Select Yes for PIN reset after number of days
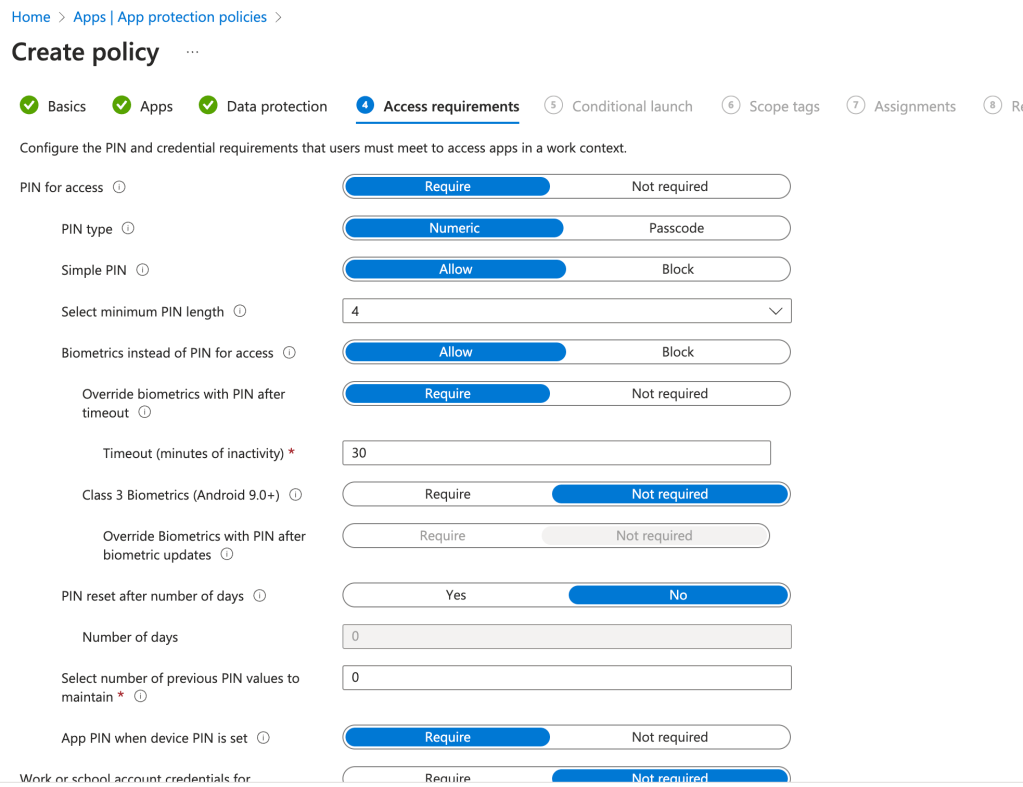 [455, 595]
